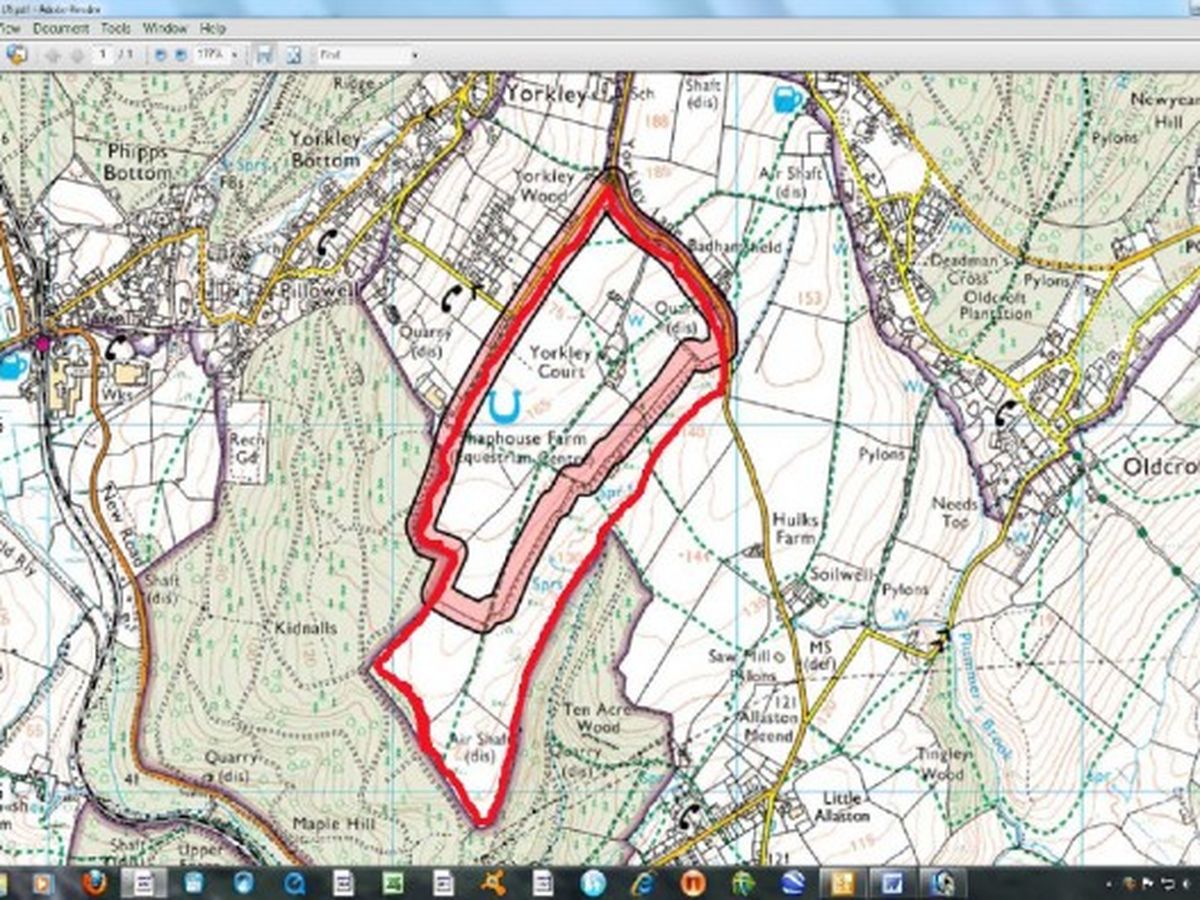This screenshot has width=1200, height=900.
Task: Open the Document menu
Action: point(61,29)
